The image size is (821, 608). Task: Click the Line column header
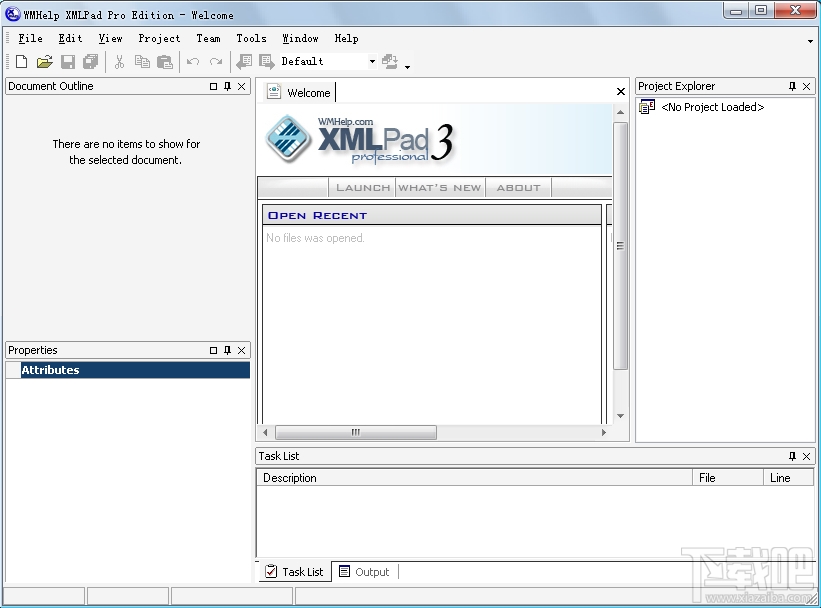tap(789, 478)
